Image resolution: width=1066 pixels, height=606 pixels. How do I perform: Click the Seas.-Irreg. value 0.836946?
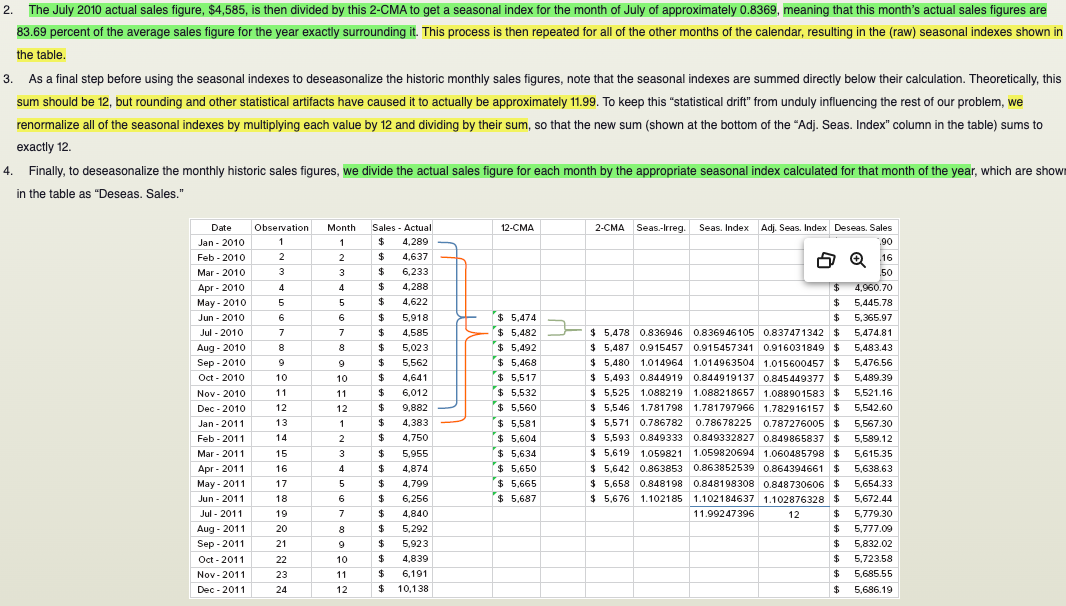(x=661, y=333)
